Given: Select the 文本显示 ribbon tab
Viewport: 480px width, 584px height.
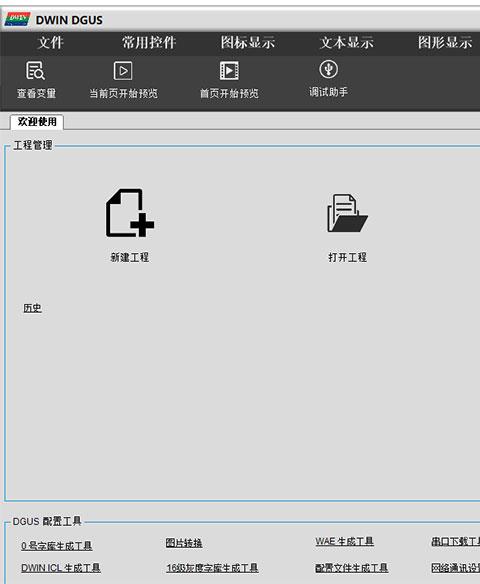Looking at the screenshot, I should (x=346, y=42).
